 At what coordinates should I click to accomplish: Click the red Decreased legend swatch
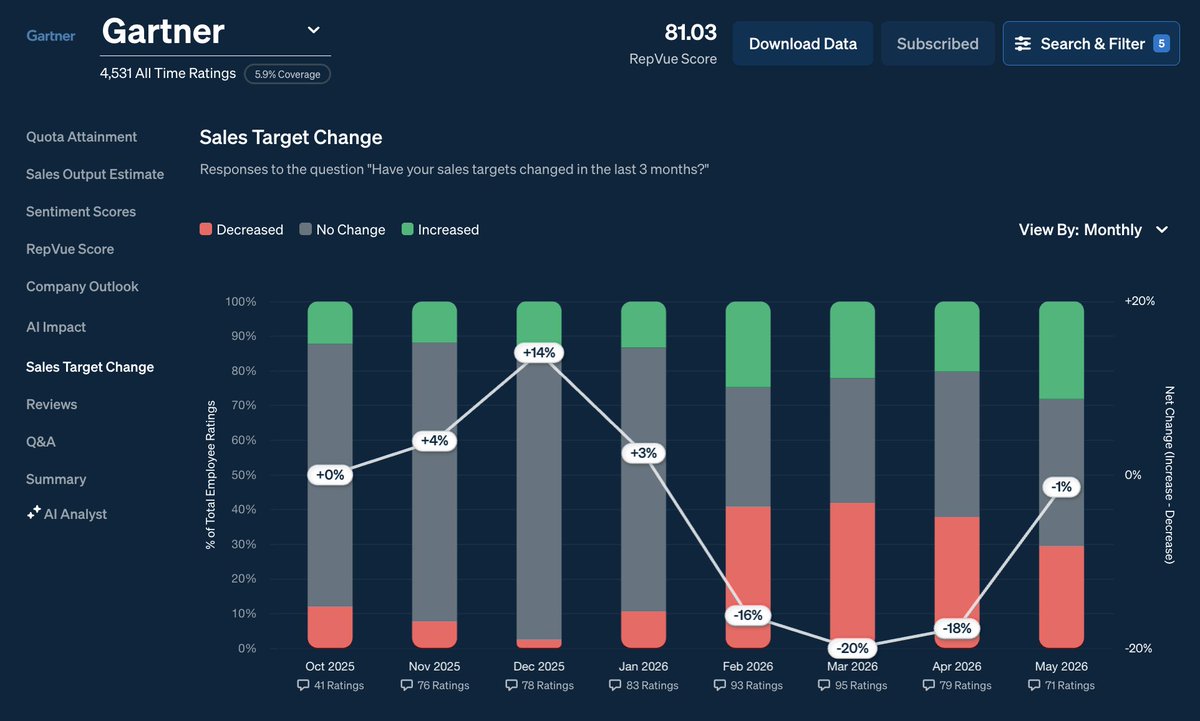click(x=206, y=230)
